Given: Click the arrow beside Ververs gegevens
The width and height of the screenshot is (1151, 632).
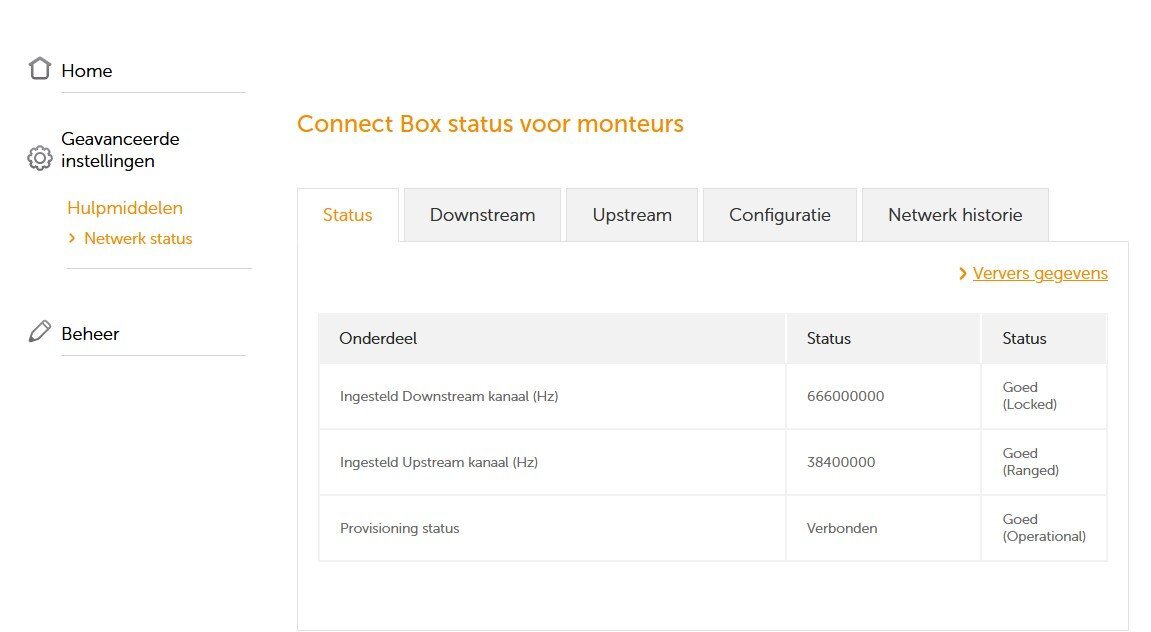Looking at the screenshot, I should pos(962,274).
